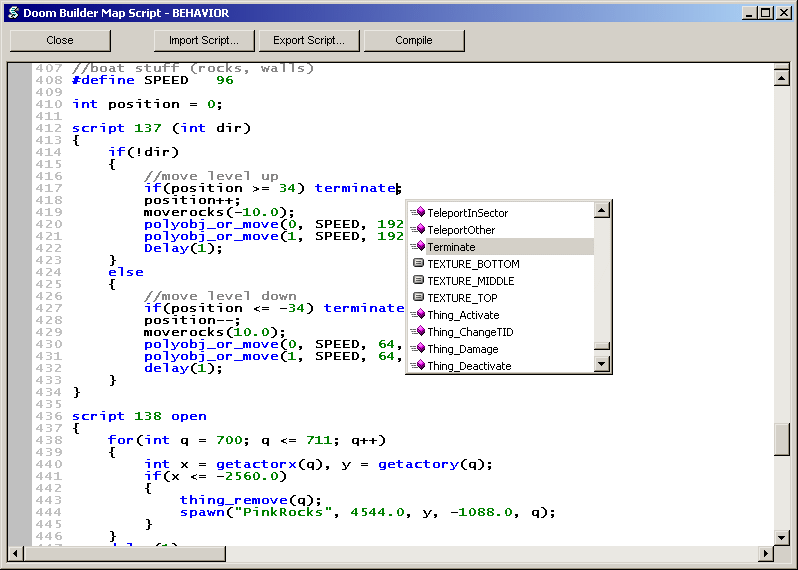The image size is (798, 570).
Task: Click the editor's vertical scrollbar thumb
Action: [782, 439]
